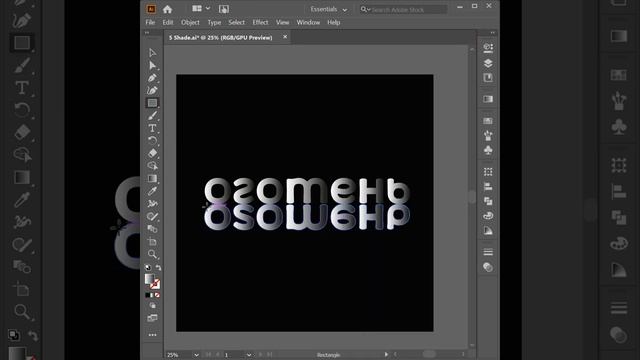Open the search options magnifier dropdown
The image size is (640, 360).
pos(365,9)
